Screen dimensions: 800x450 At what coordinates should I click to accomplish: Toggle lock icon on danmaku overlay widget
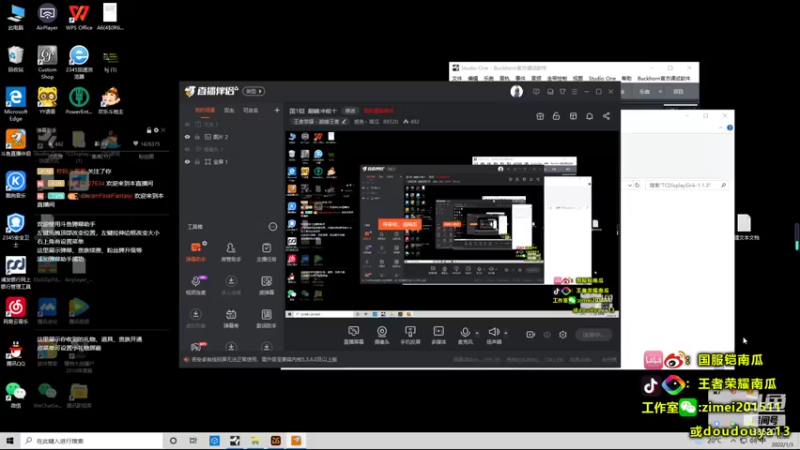149,130
